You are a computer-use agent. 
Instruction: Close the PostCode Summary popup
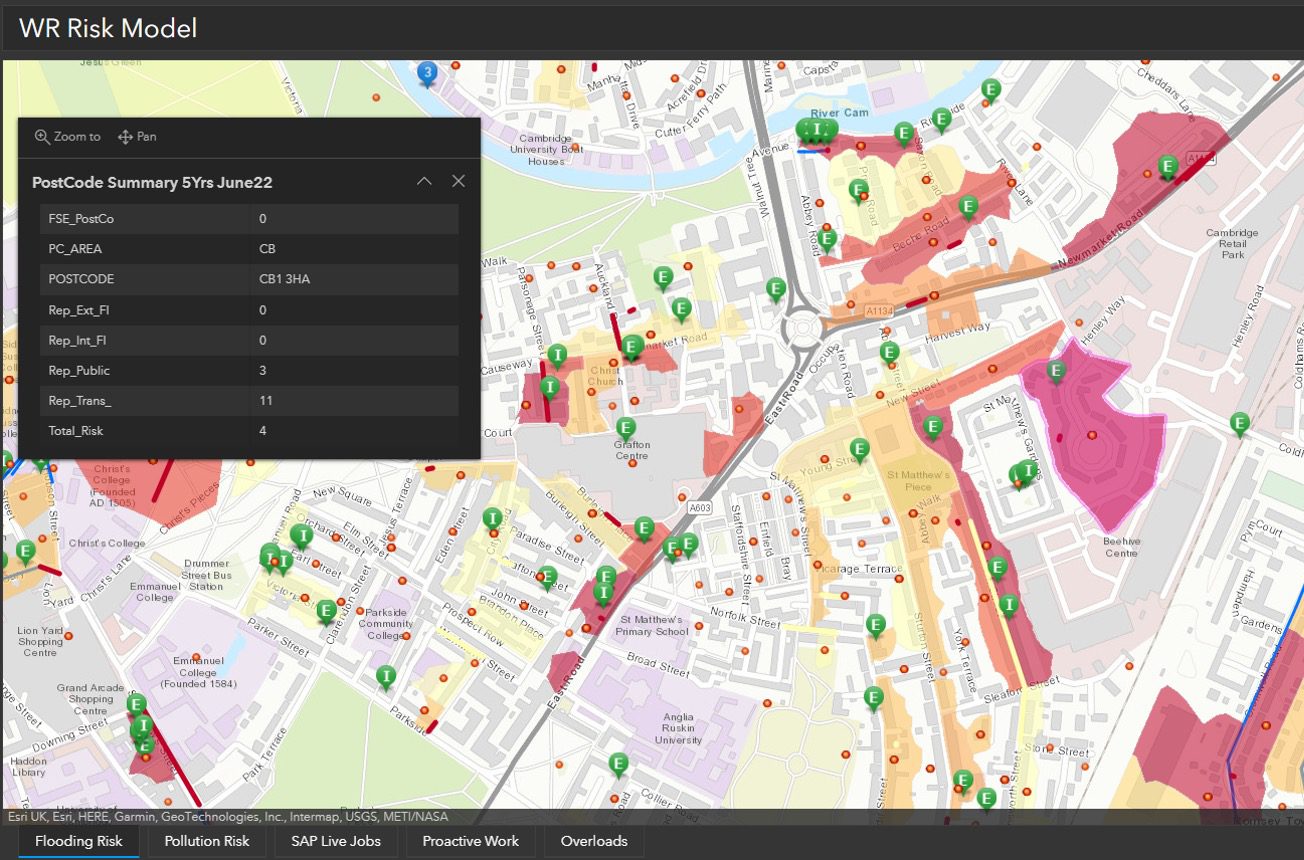click(x=458, y=181)
